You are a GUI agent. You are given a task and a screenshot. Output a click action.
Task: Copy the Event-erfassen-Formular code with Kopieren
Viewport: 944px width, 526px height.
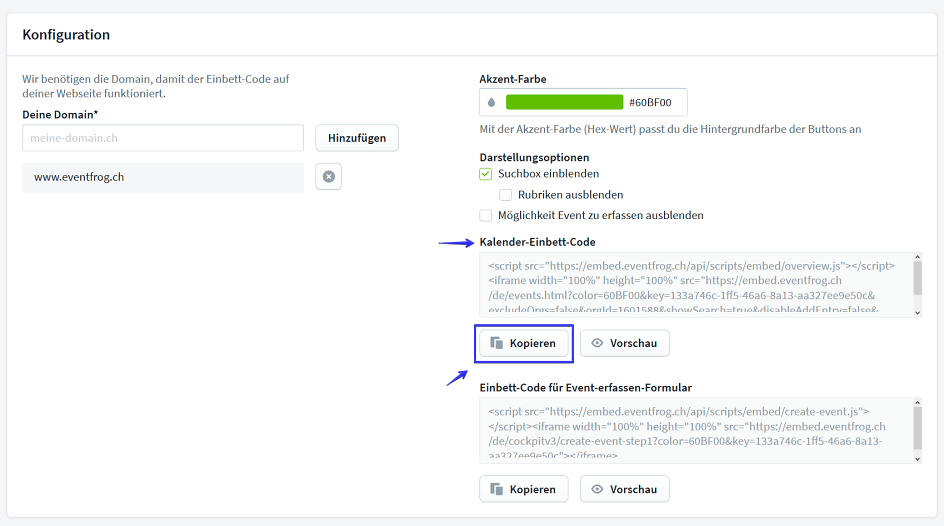524,489
